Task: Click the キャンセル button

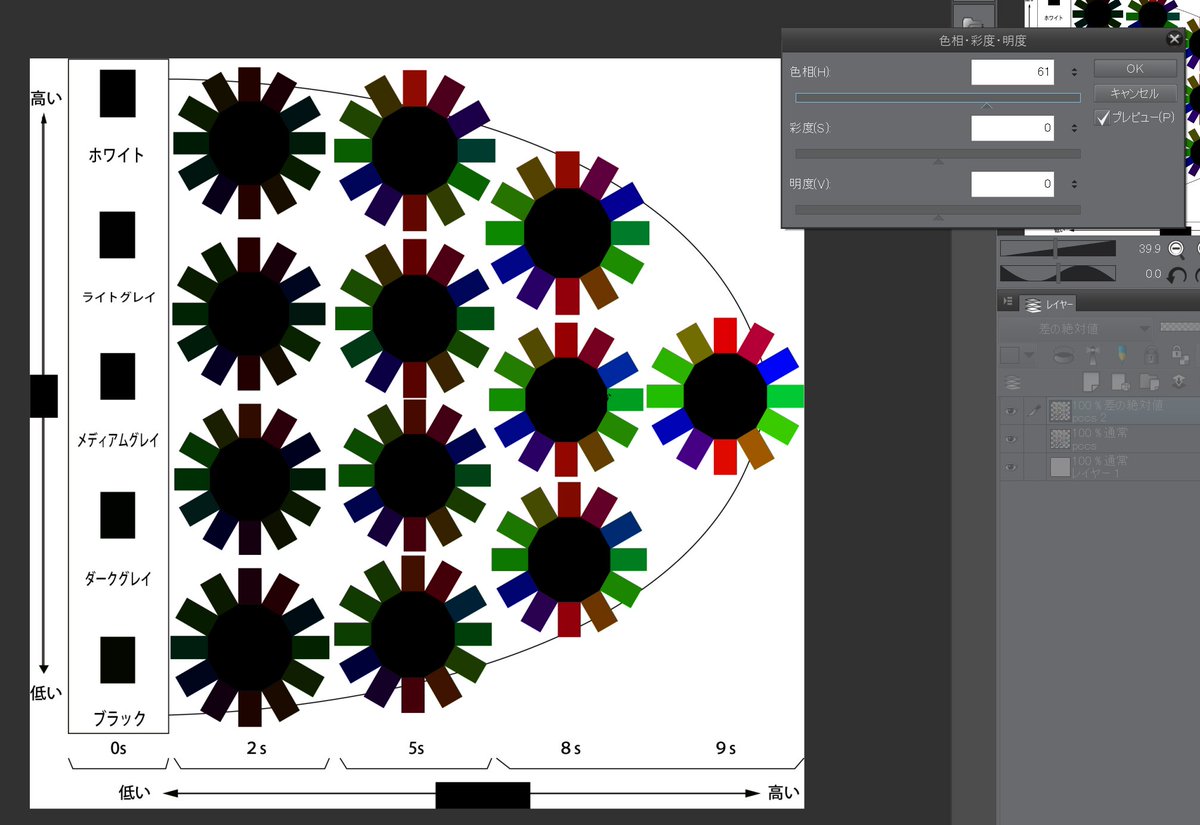Action: [x=1134, y=93]
